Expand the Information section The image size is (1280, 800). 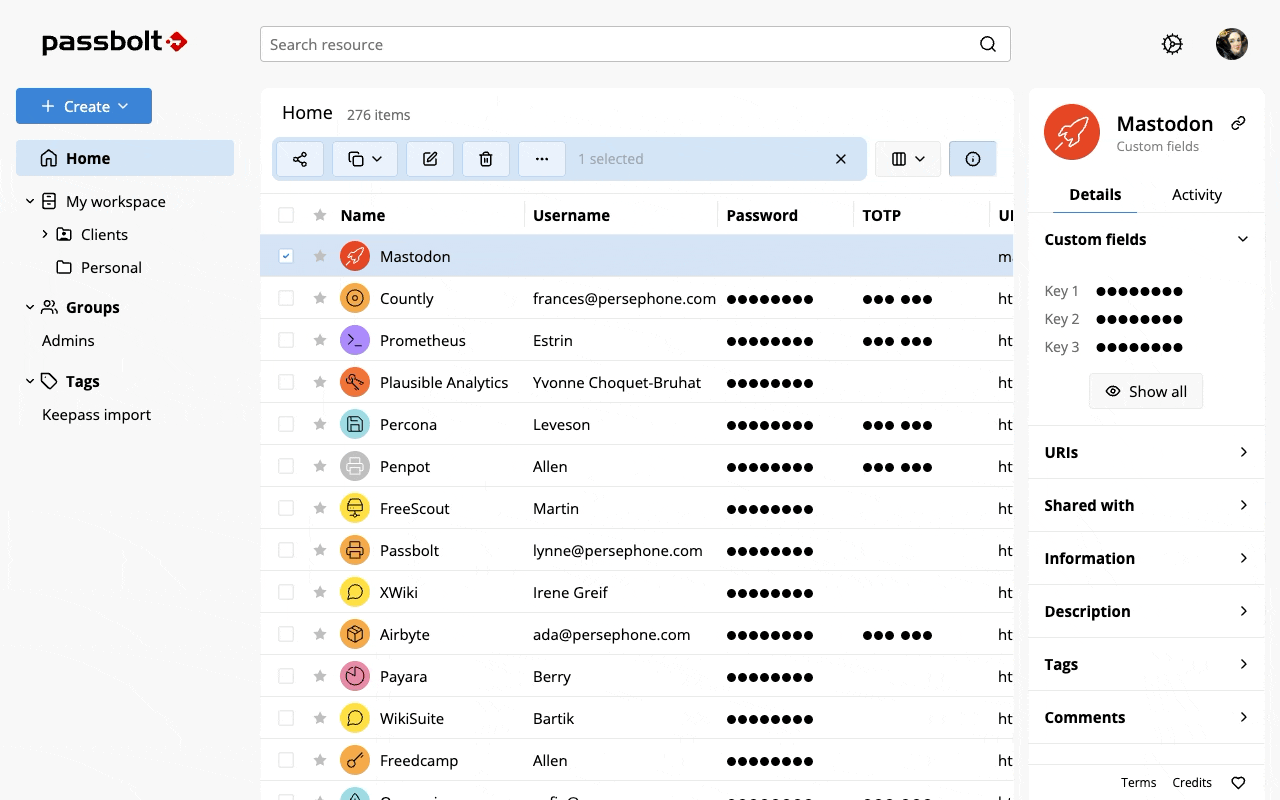1147,558
